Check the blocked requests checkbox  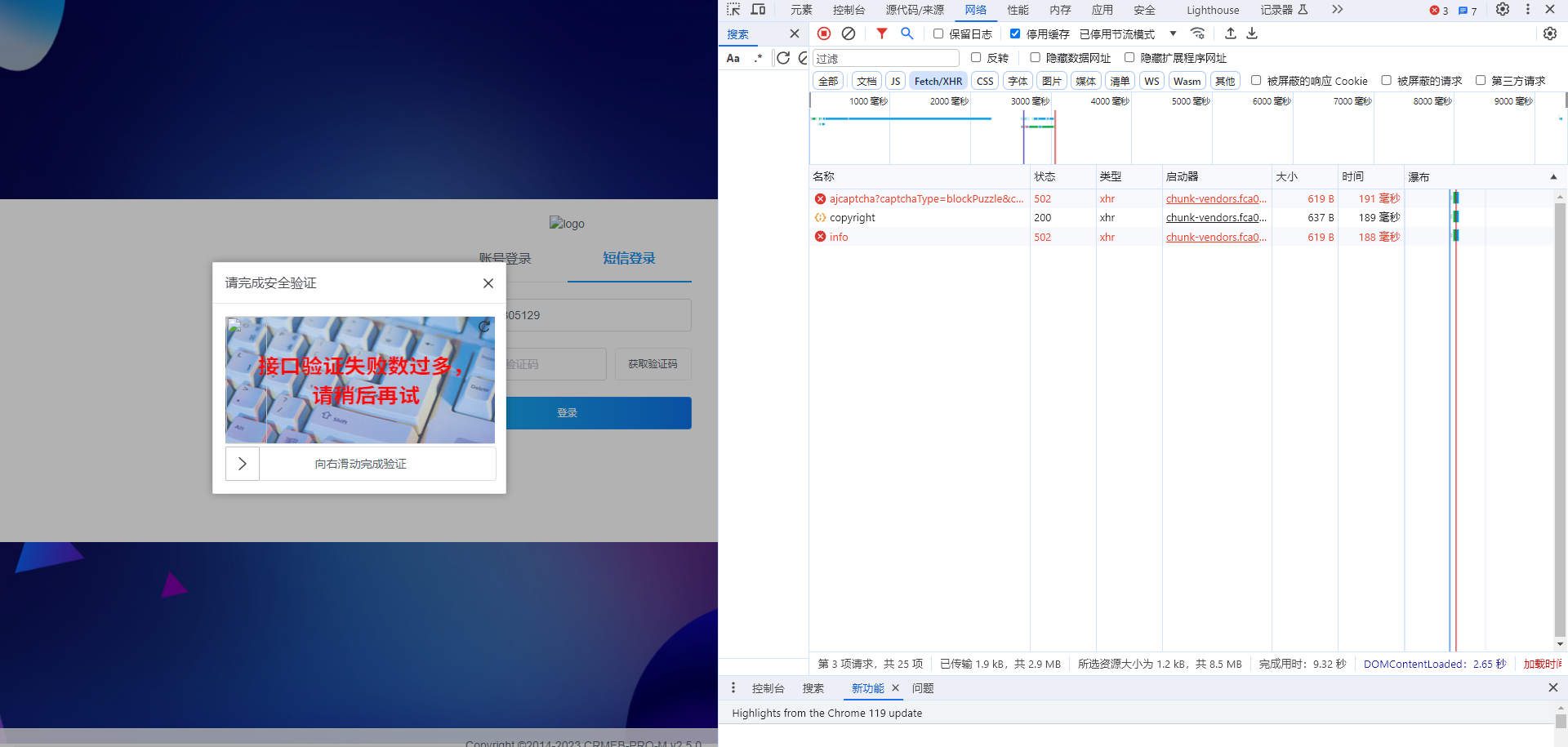click(x=1387, y=80)
